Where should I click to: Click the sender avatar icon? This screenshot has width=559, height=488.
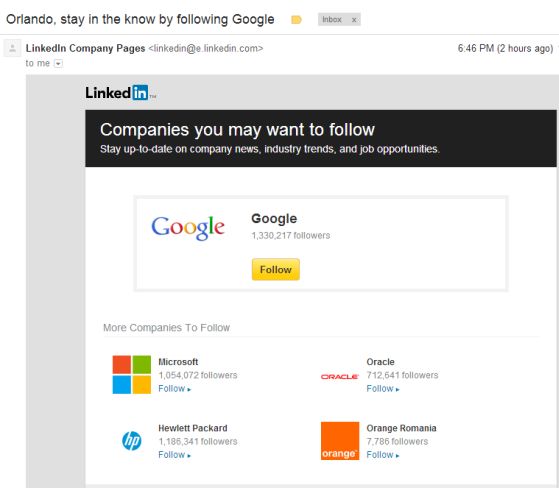(x=12, y=48)
